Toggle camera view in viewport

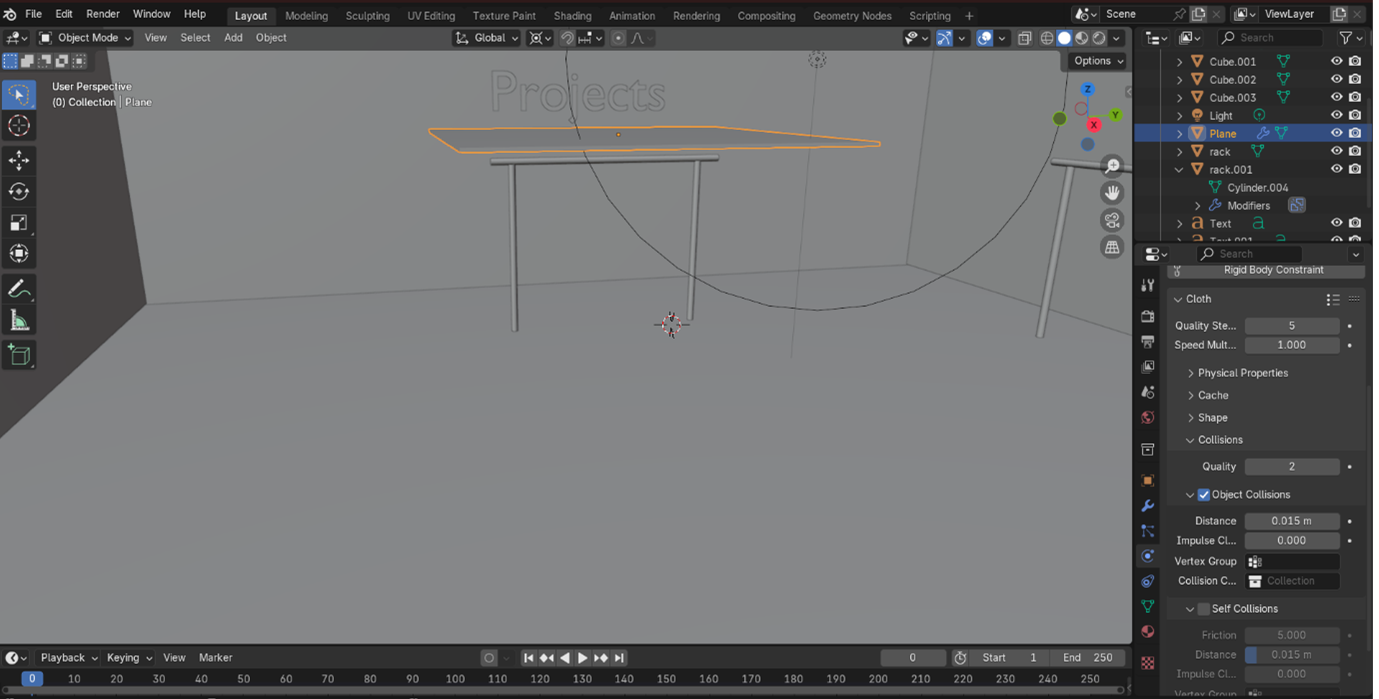point(1112,220)
